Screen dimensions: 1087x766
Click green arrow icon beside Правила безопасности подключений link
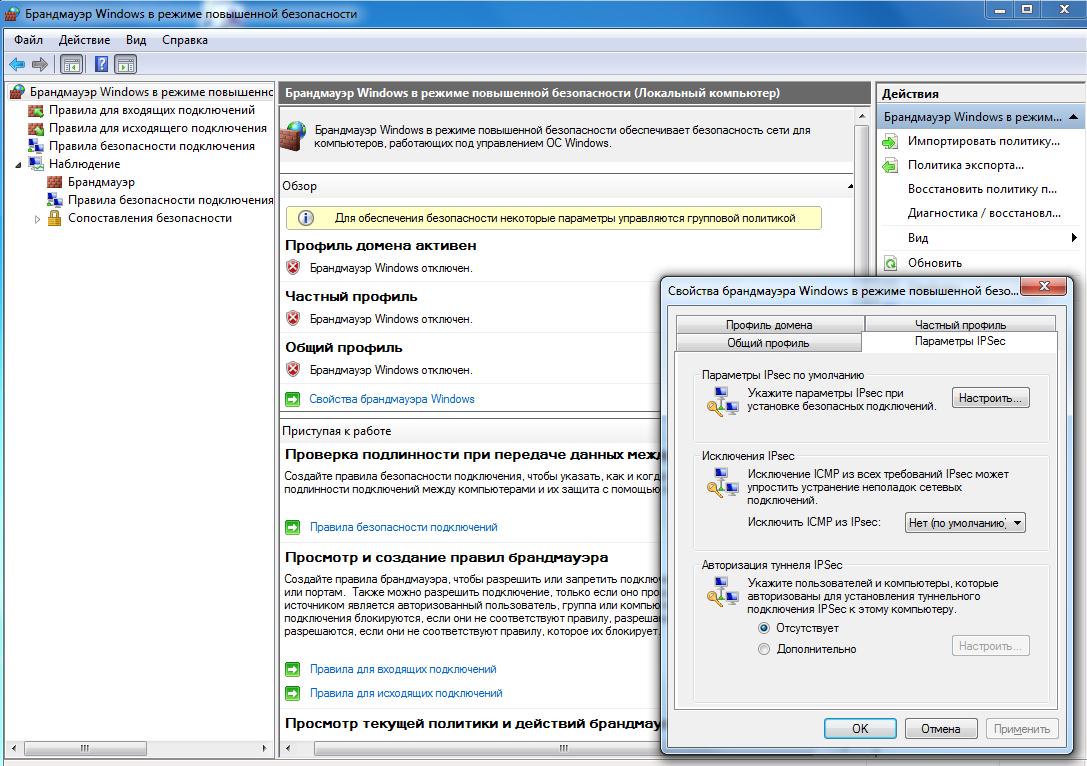pos(293,528)
